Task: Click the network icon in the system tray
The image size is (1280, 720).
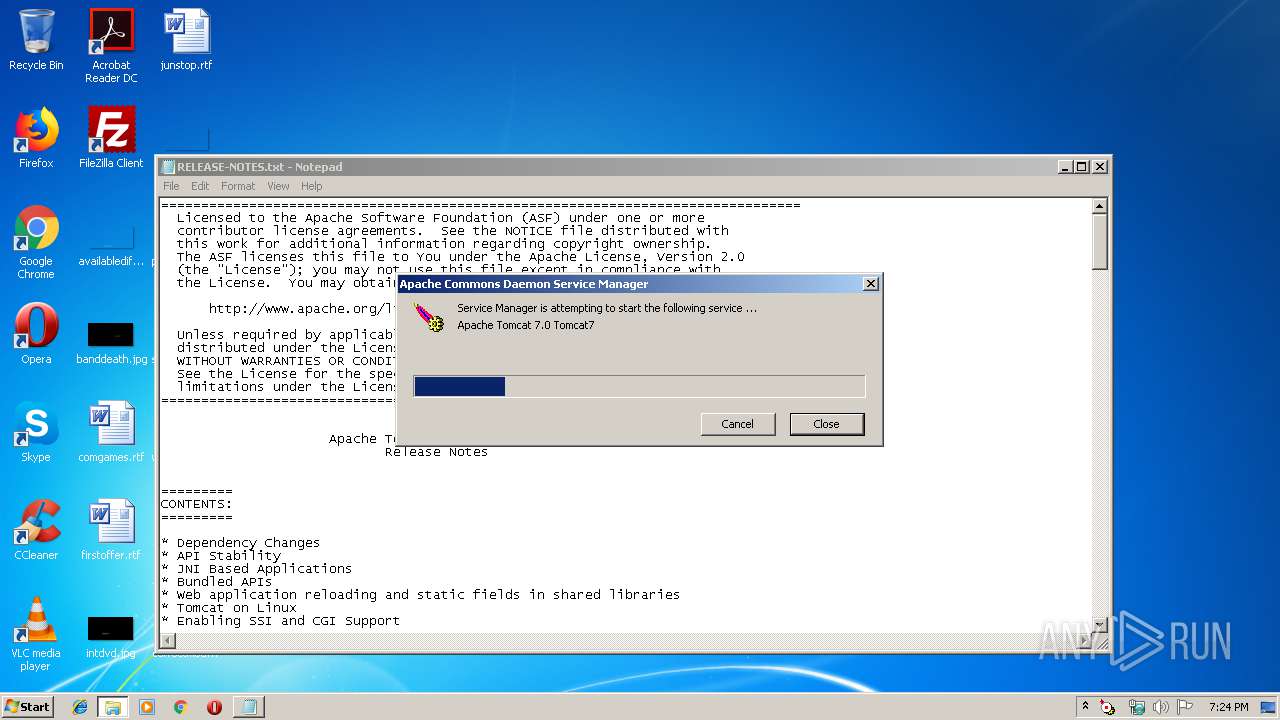Action: click(1136, 707)
